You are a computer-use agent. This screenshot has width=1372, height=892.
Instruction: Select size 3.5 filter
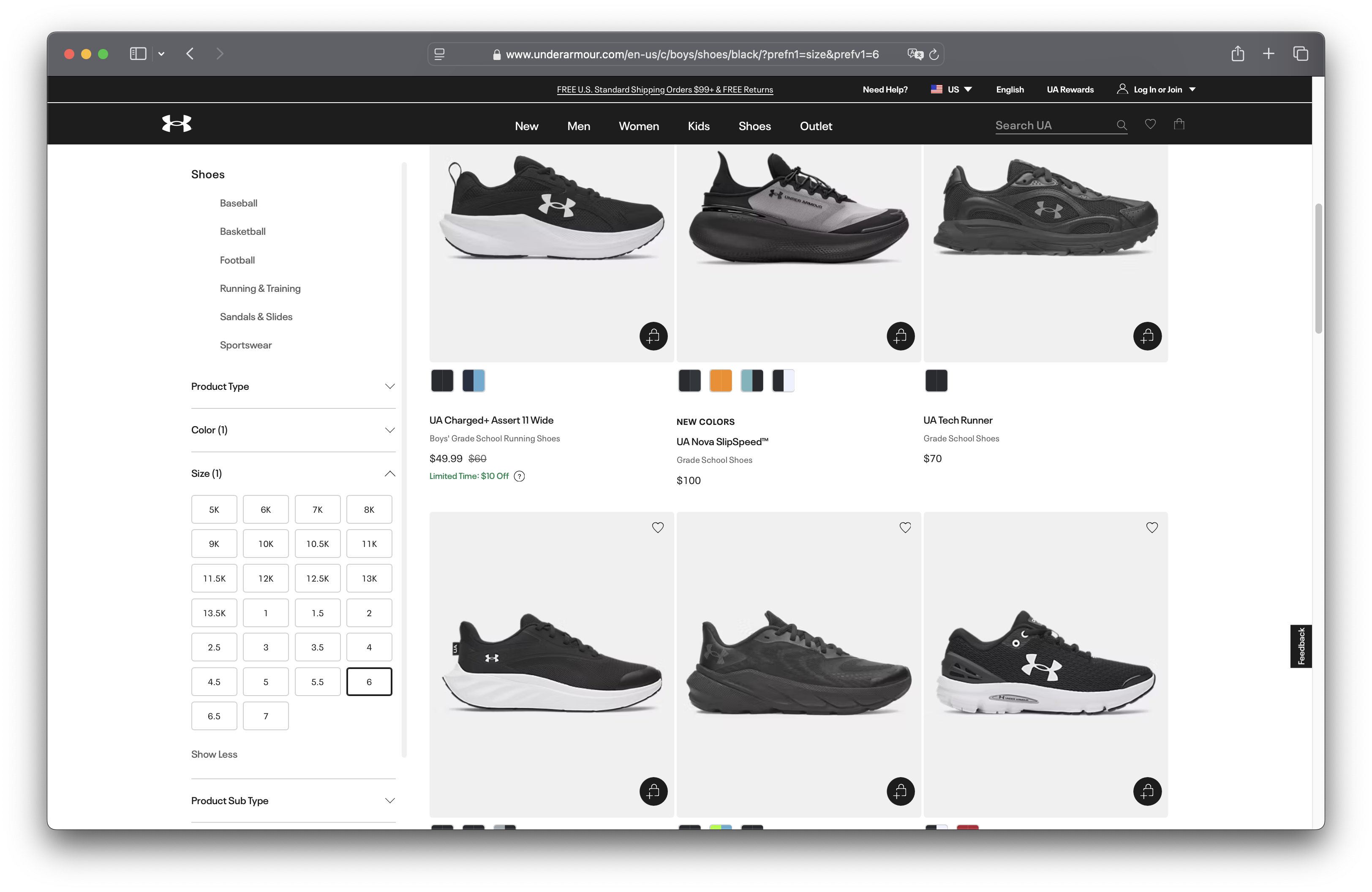point(318,647)
